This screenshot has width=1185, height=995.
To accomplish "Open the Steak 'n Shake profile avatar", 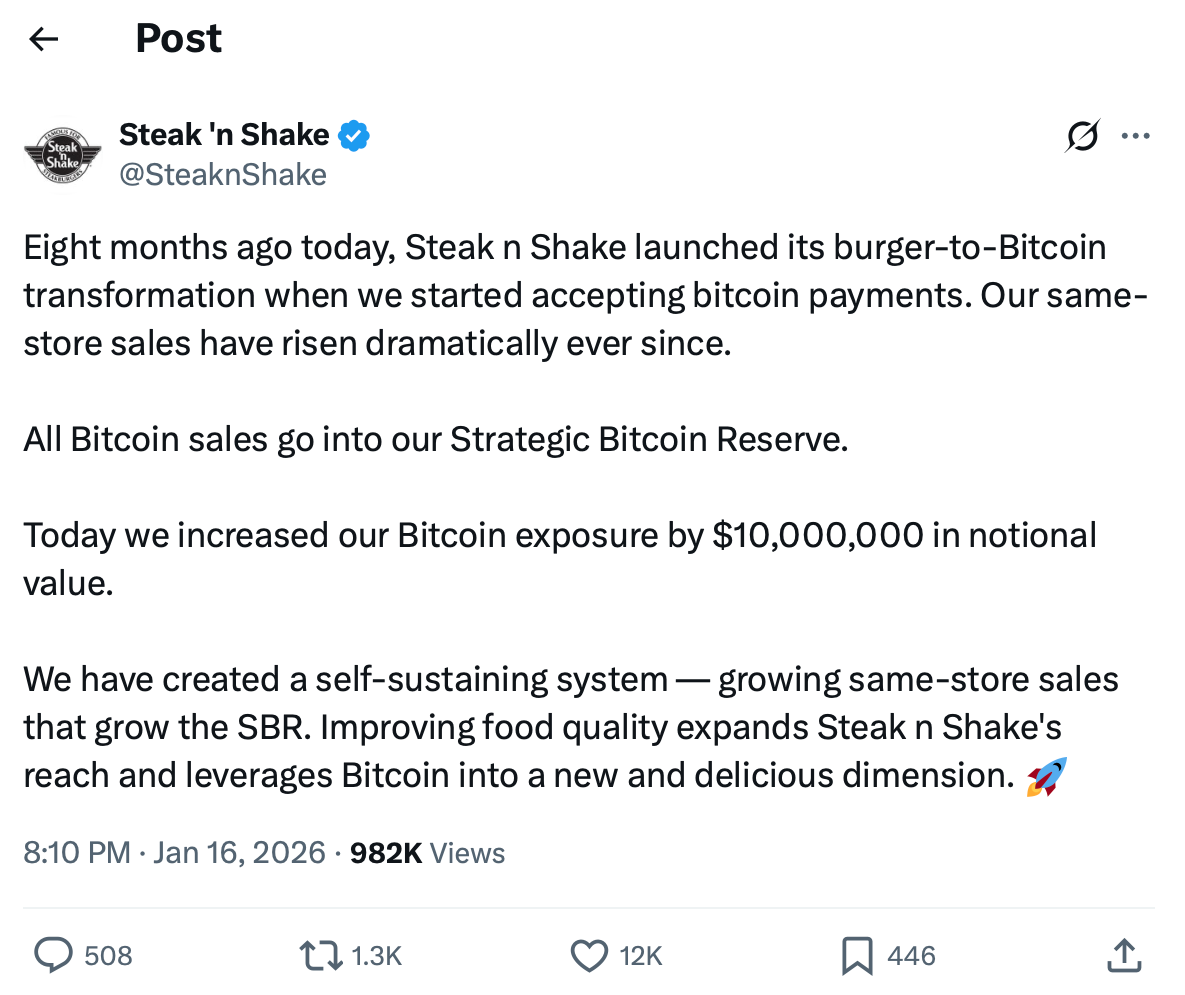I will [62, 155].
